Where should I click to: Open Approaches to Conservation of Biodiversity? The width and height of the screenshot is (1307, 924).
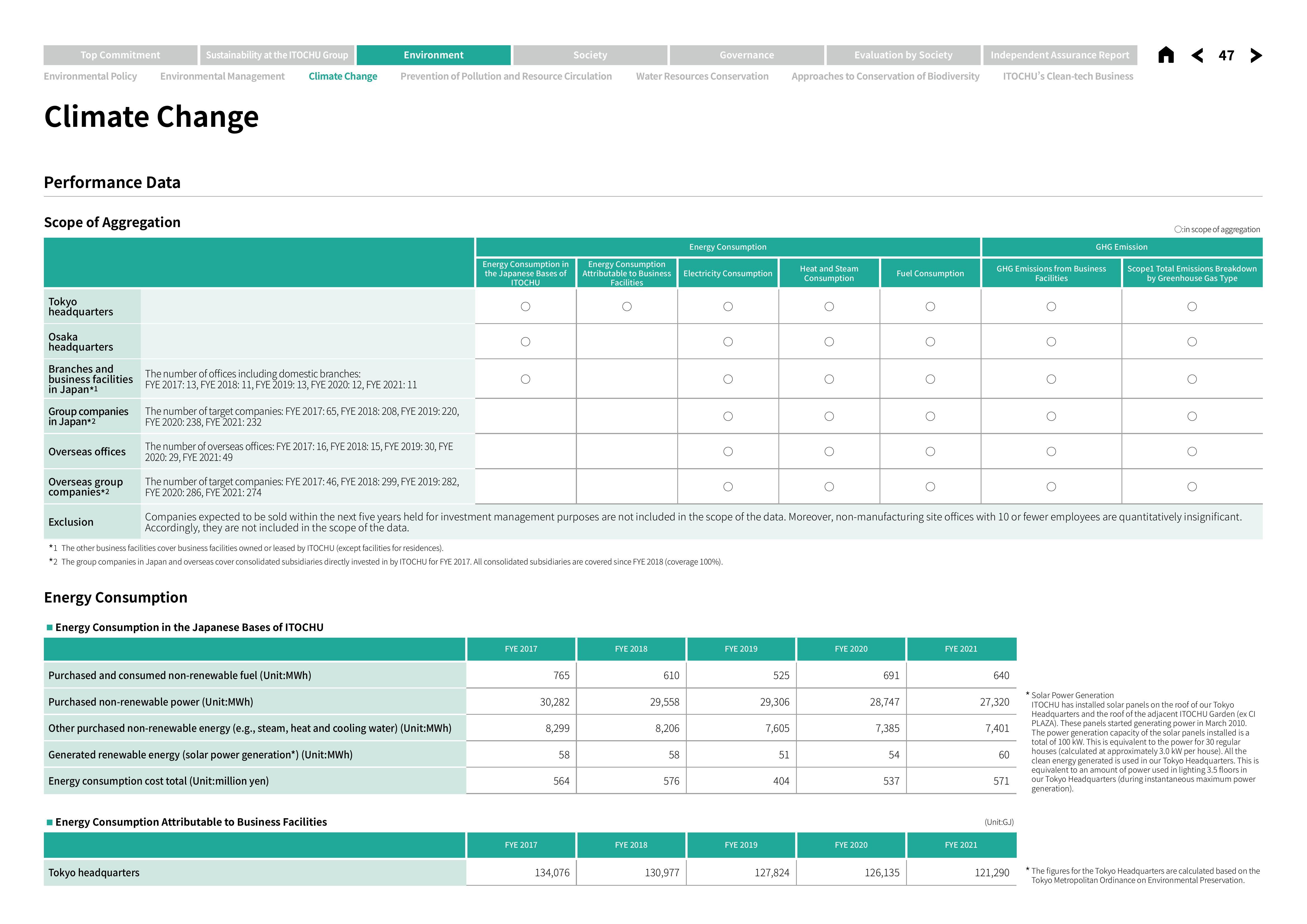[x=885, y=76]
